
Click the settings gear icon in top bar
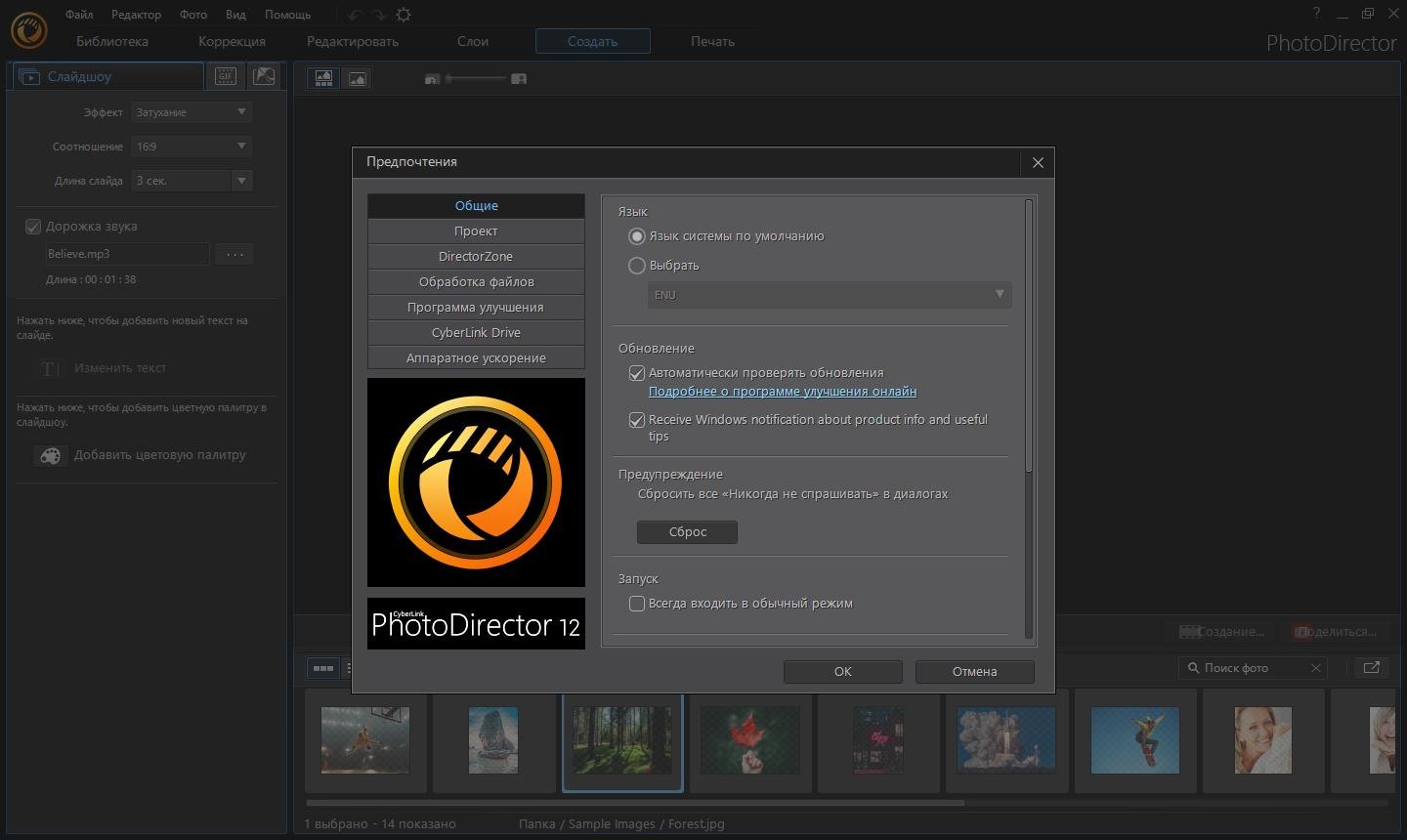coord(404,15)
